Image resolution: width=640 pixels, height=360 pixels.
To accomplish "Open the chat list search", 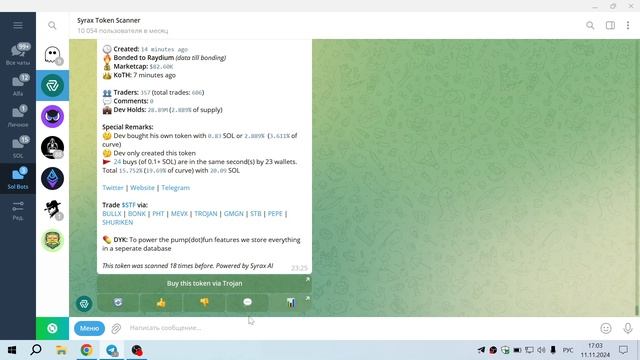I will click(52, 25).
